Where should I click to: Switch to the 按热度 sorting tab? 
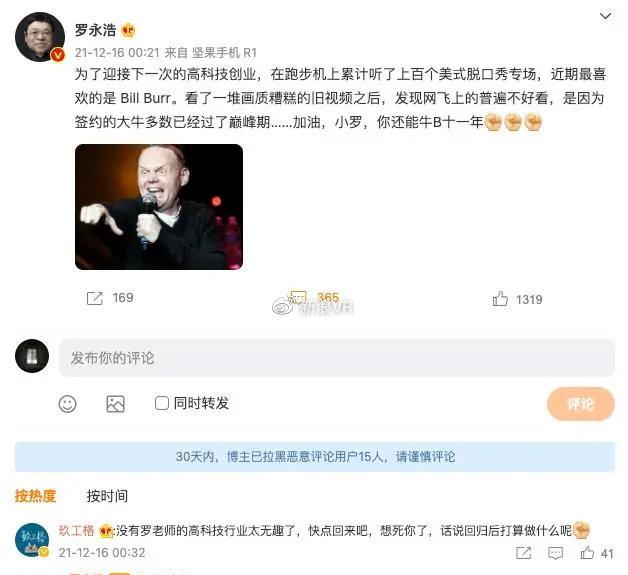35,496
